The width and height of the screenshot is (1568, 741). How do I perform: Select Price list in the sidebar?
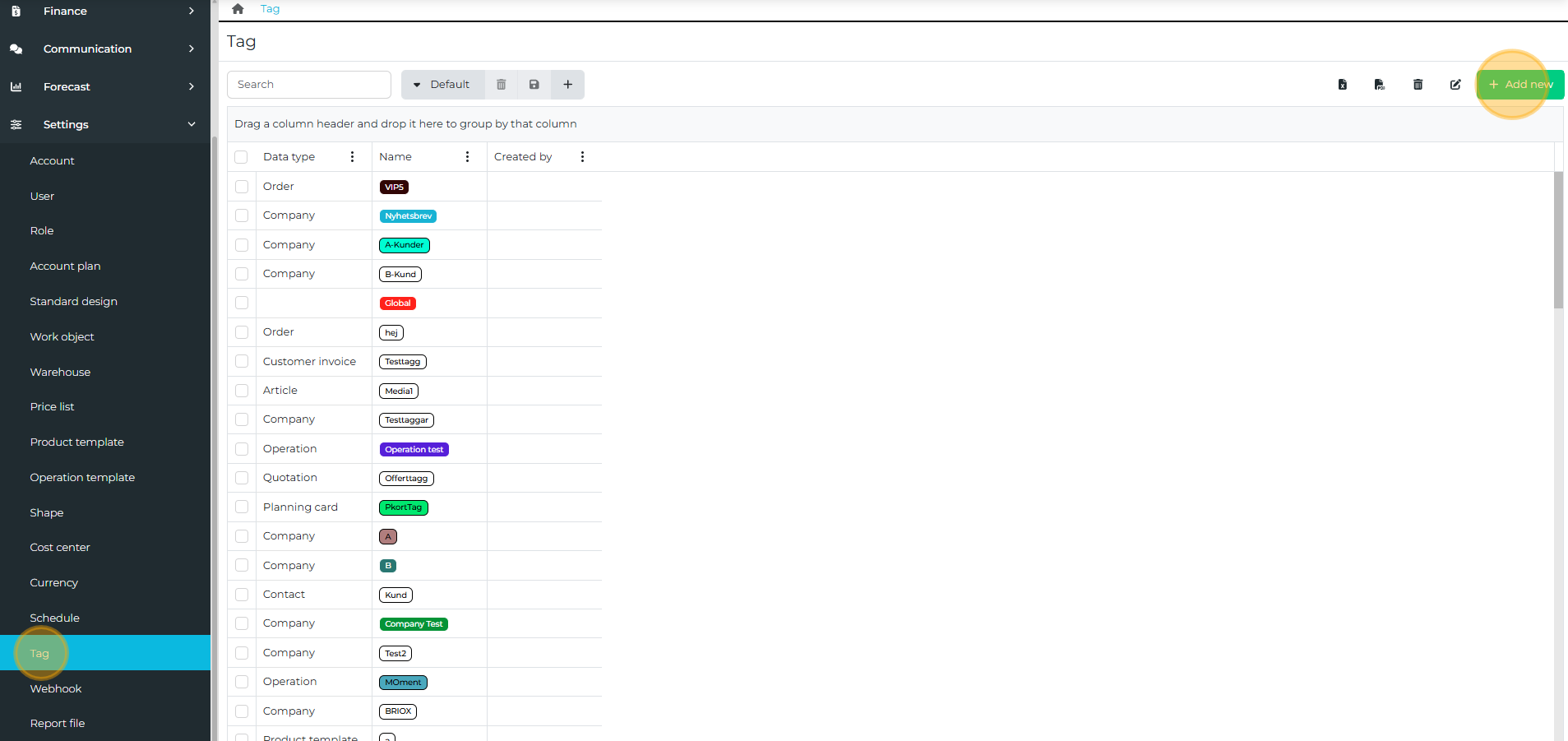[x=52, y=406]
